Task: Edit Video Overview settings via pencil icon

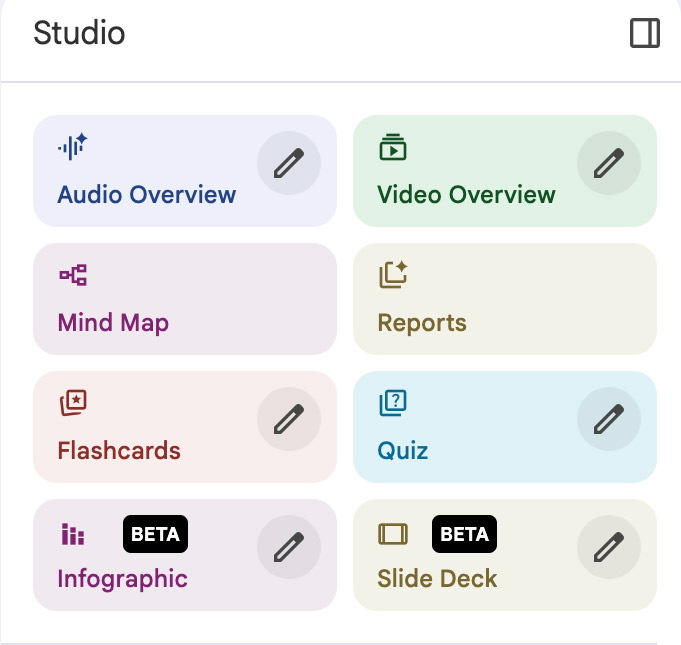Action: tap(609, 163)
